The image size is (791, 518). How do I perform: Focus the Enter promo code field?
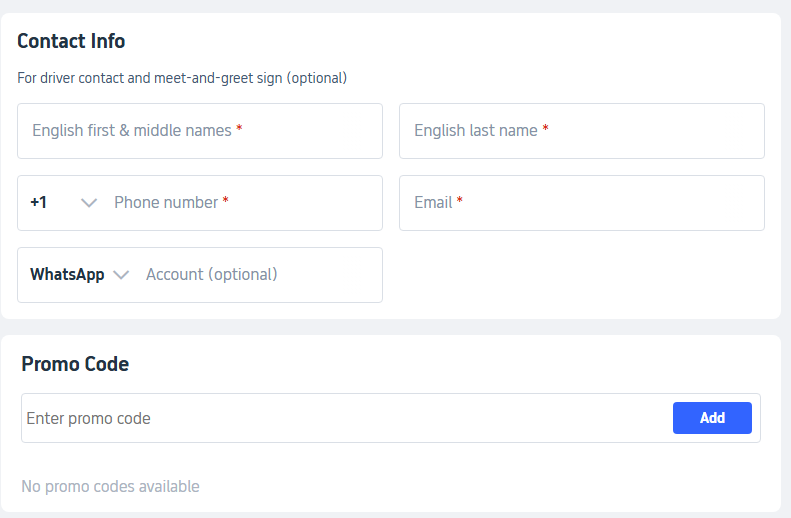(347, 418)
